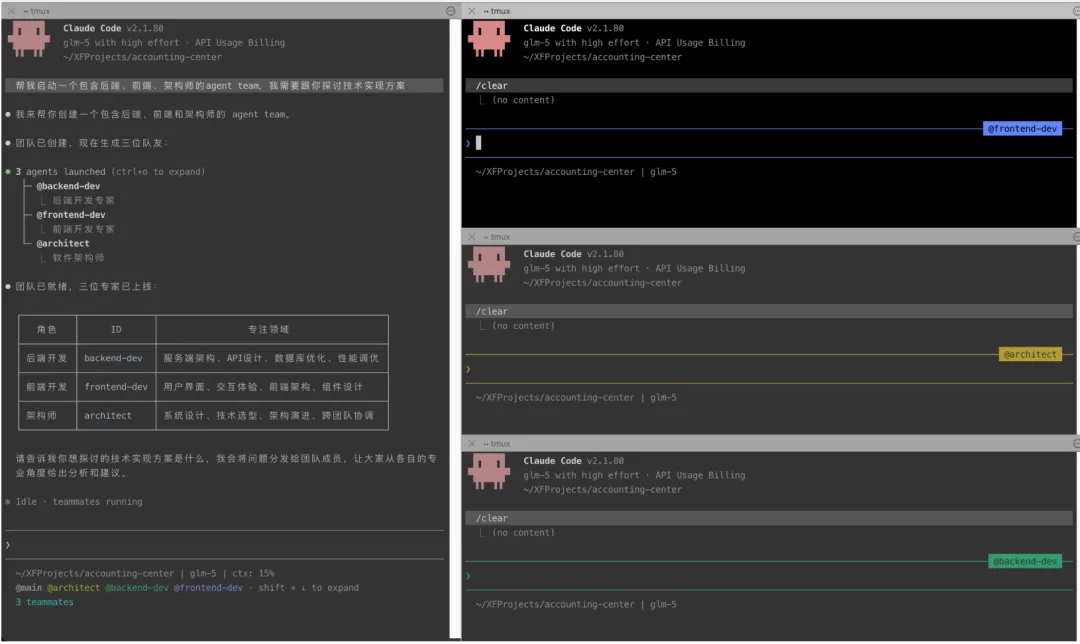Click the highlighted user prompt about starting an agent team
The height and width of the screenshot is (644, 1080).
coord(224,85)
